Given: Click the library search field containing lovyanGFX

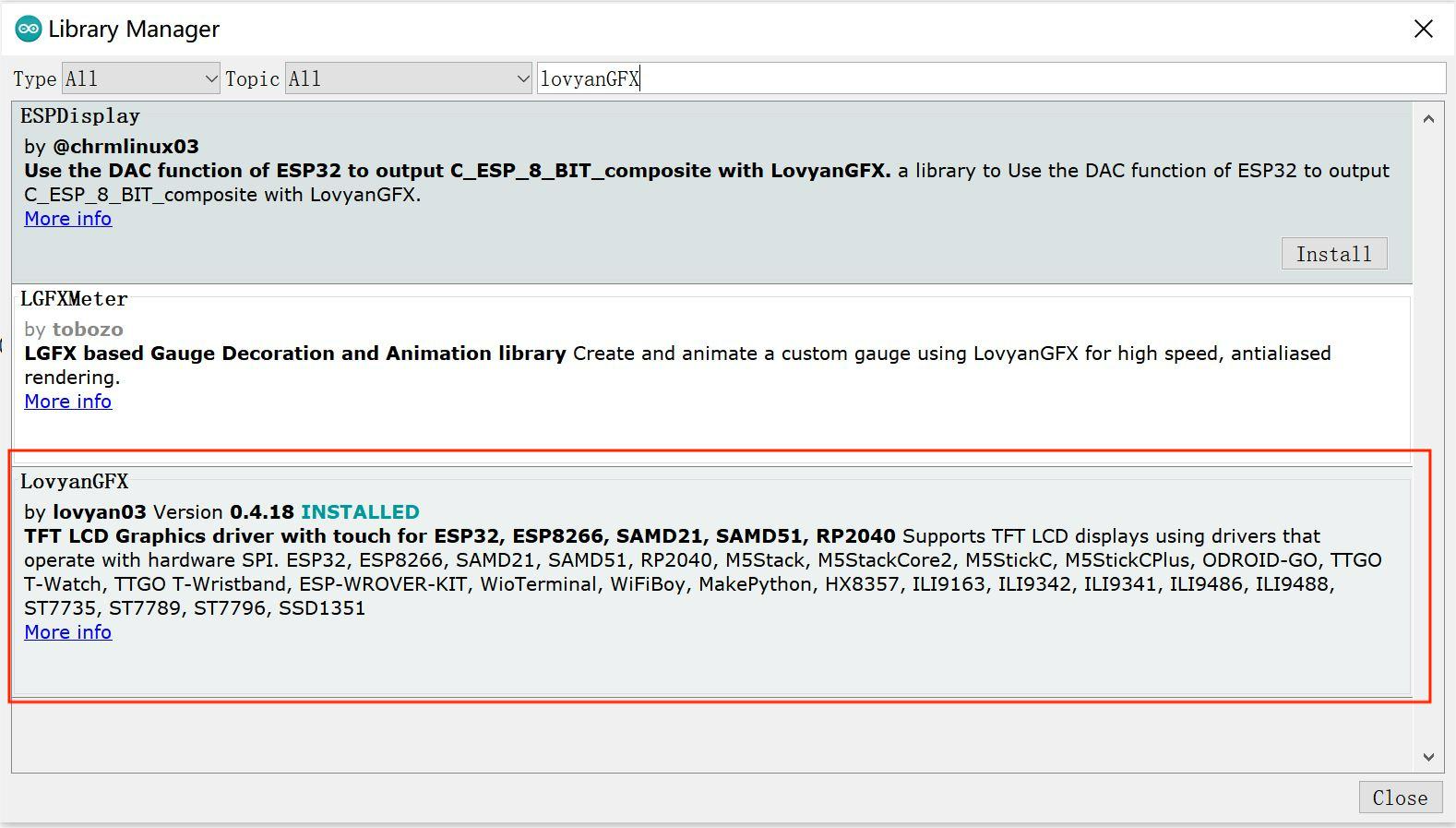Looking at the screenshot, I should [991, 79].
